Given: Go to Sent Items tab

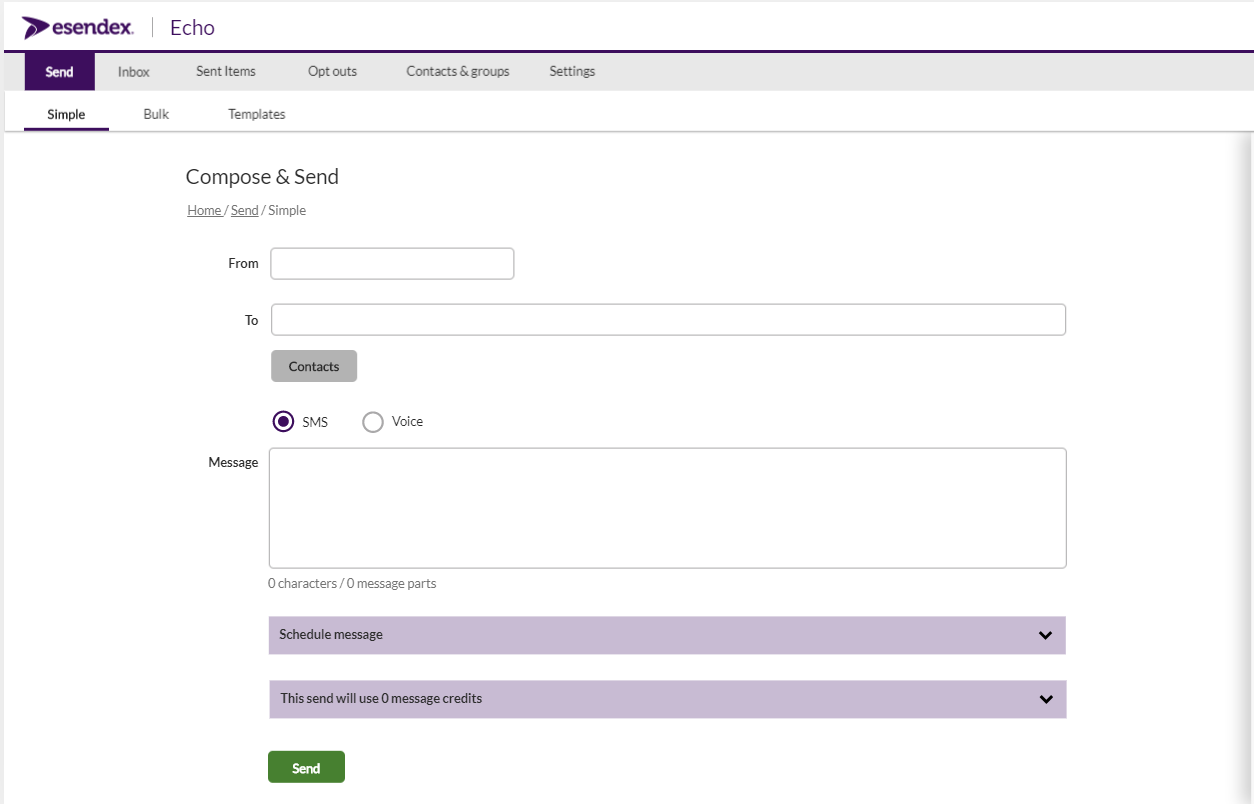Looking at the screenshot, I should pyautogui.click(x=225, y=72).
